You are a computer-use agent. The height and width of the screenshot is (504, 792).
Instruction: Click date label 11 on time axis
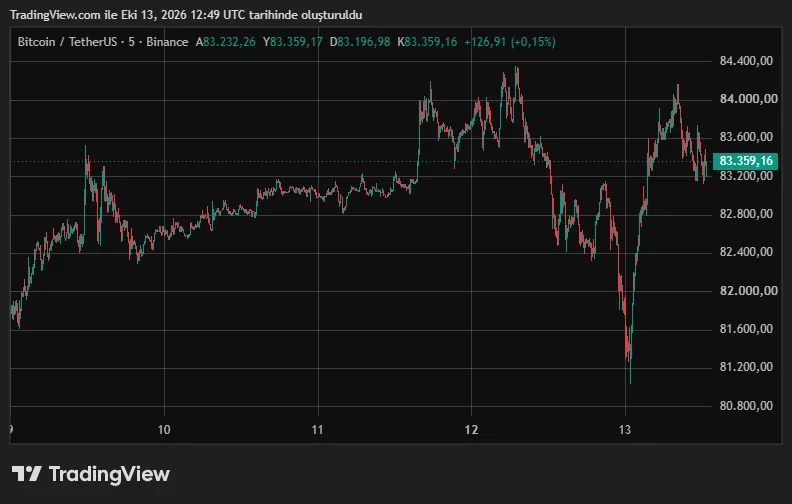(317, 430)
